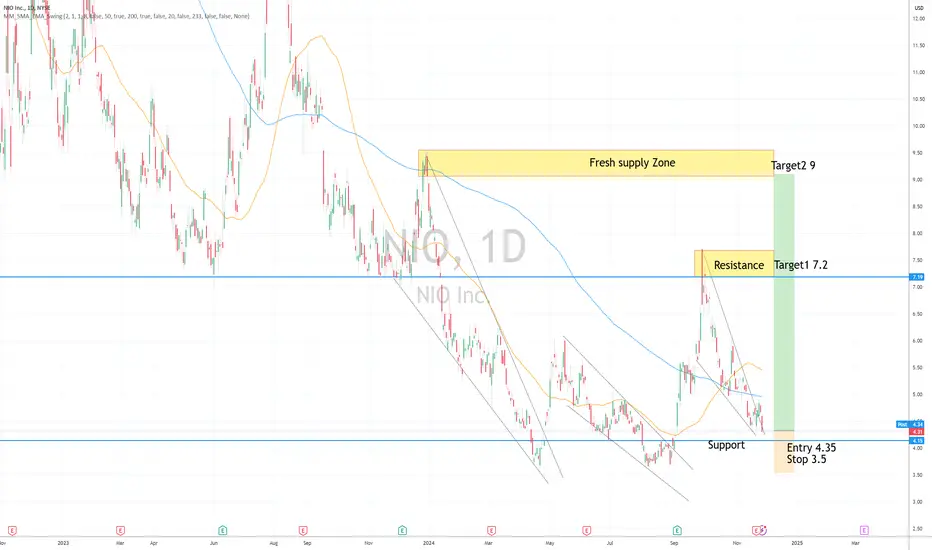Open the red earnings marker after Nov 2024

pyautogui.click(x=756, y=530)
